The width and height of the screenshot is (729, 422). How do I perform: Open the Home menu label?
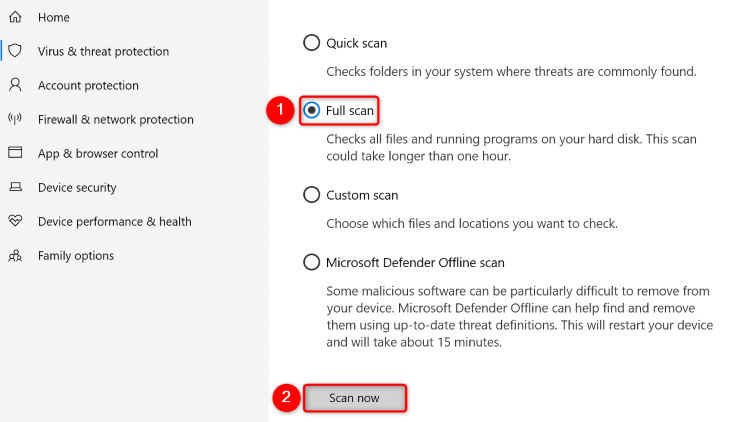53,18
